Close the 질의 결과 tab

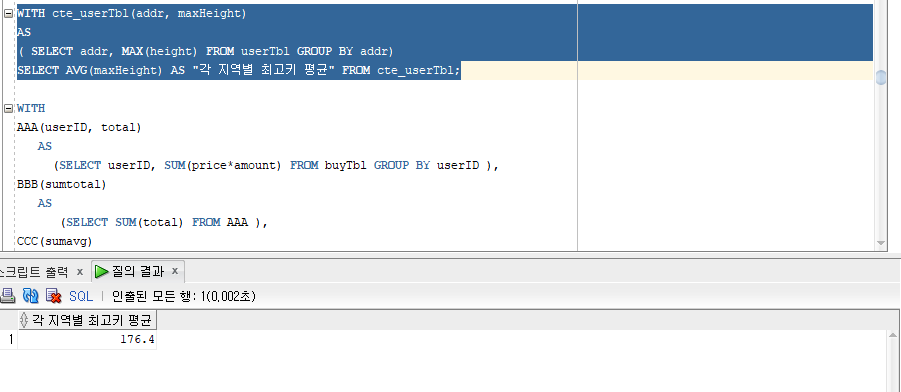(x=175, y=271)
